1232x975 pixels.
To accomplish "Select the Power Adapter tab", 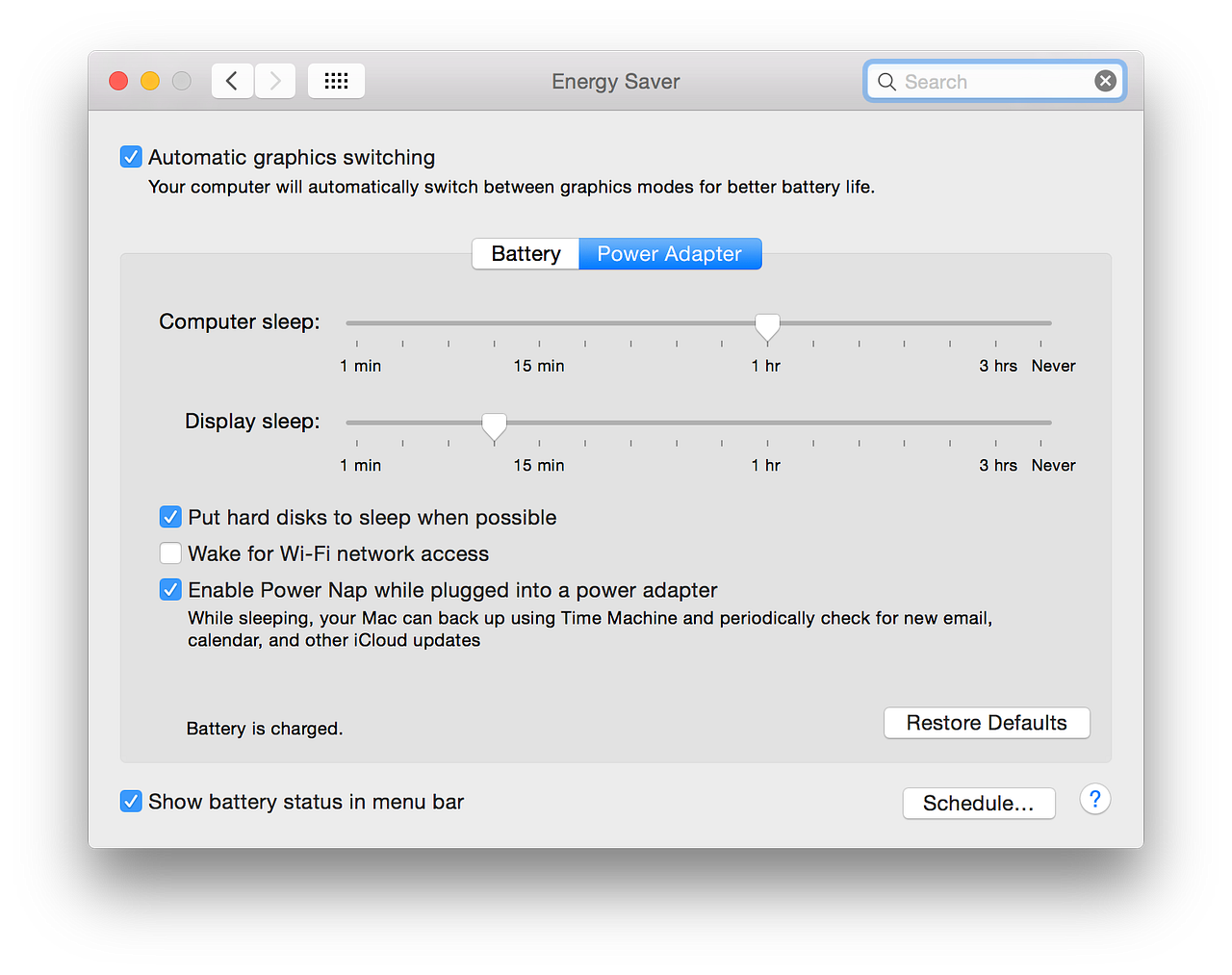I will (670, 253).
